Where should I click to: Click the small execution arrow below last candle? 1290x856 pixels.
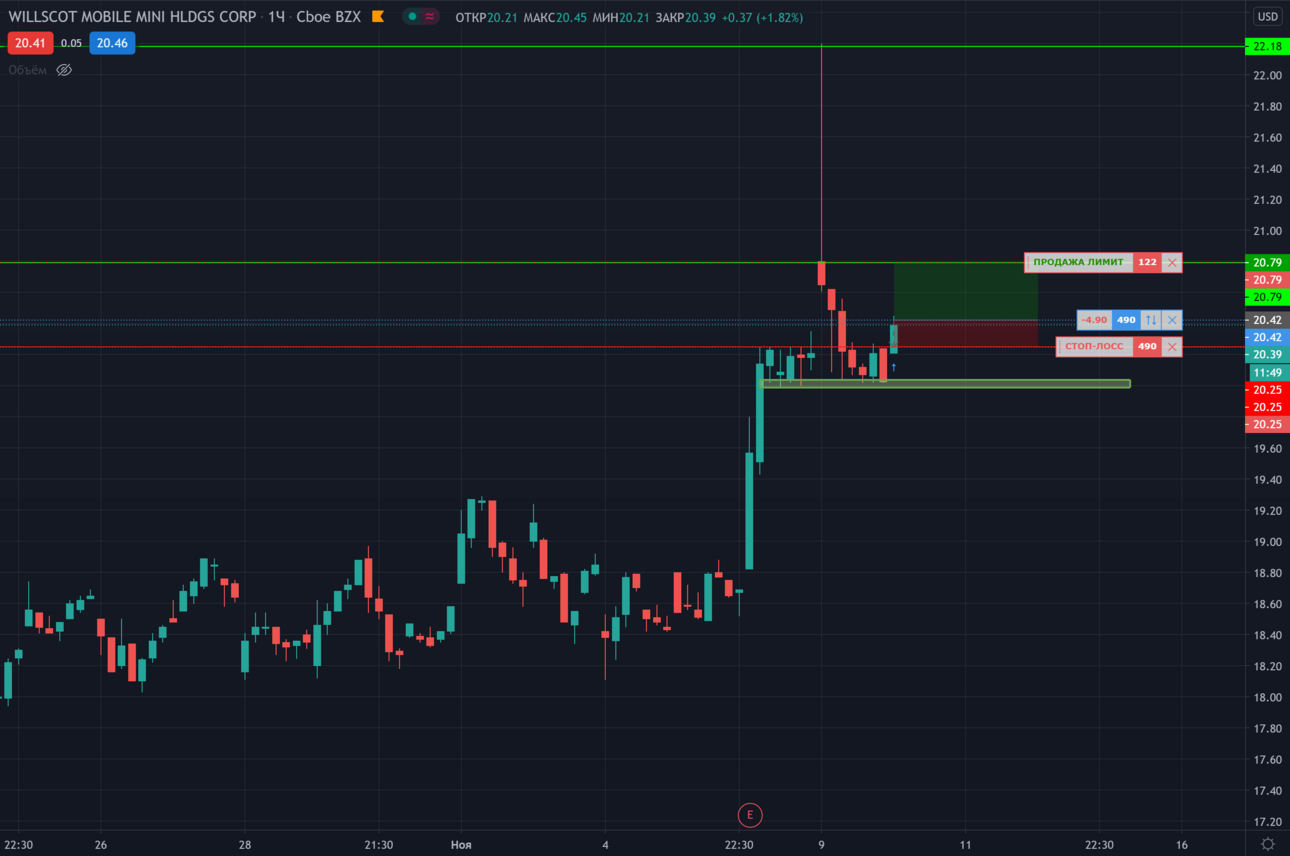(x=894, y=368)
